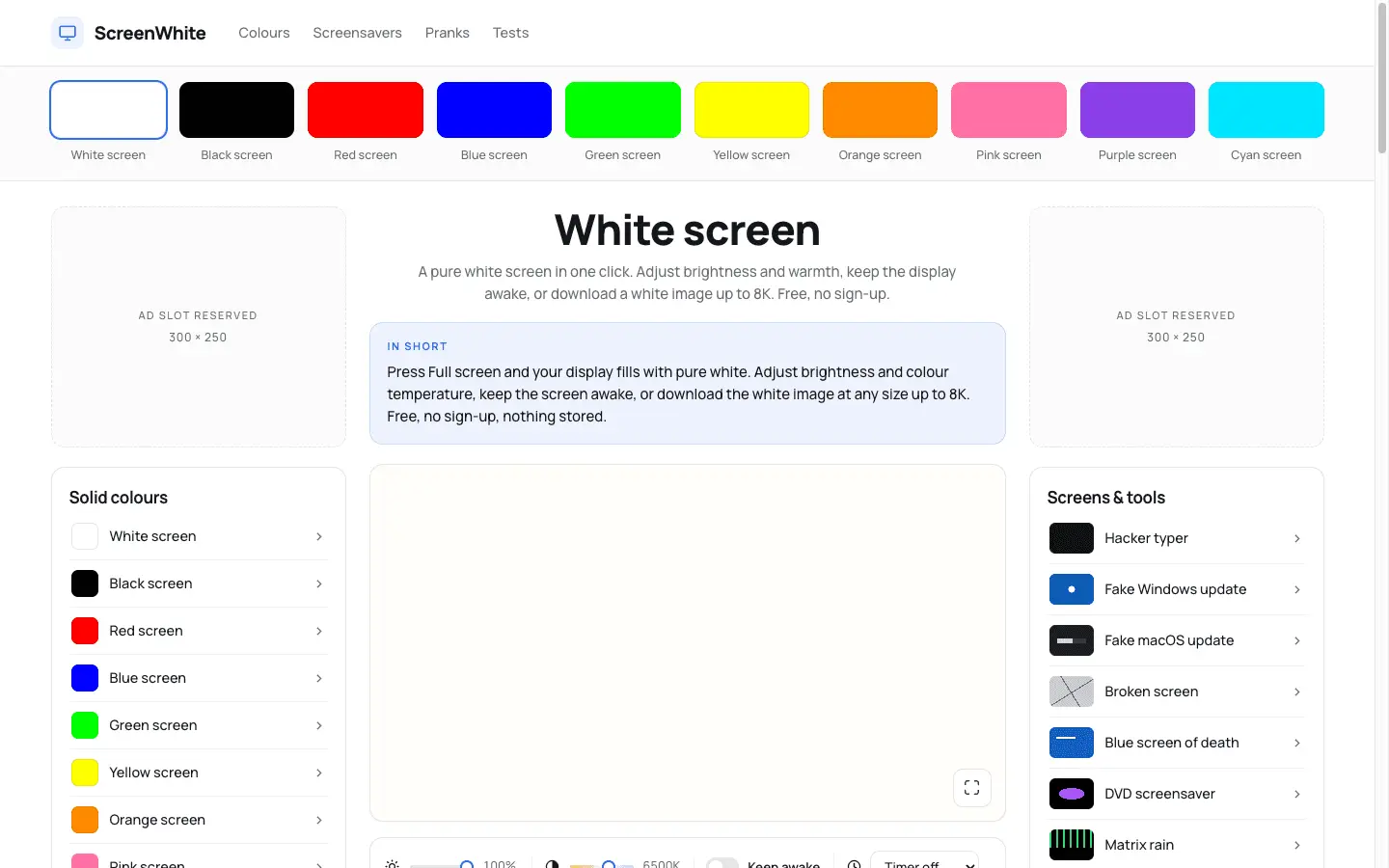The height and width of the screenshot is (868, 1389).
Task: Go to the Tests menu item
Action: (510, 33)
